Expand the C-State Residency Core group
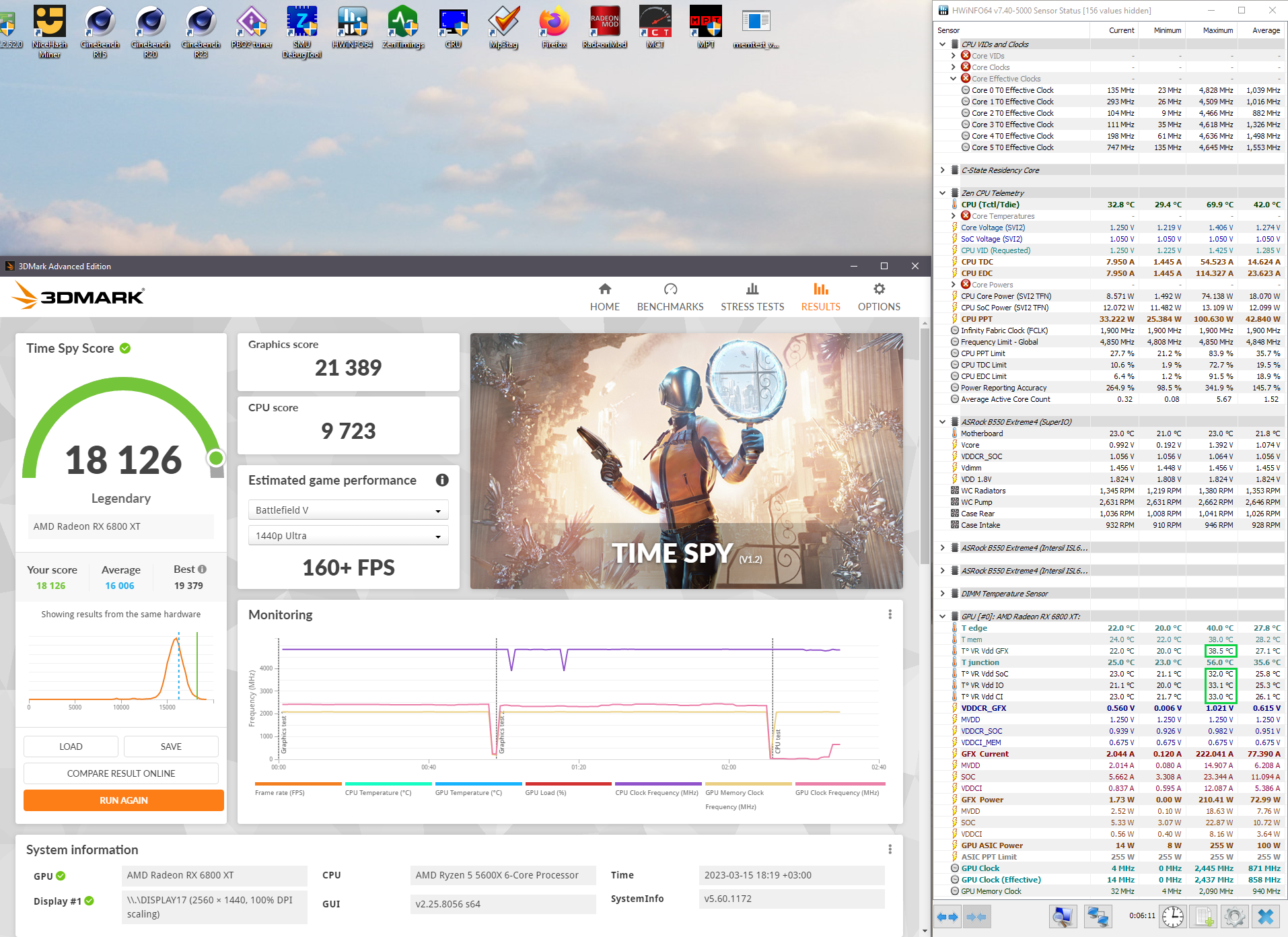The width and height of the screenshot is (1288, 937). (943, 170)
